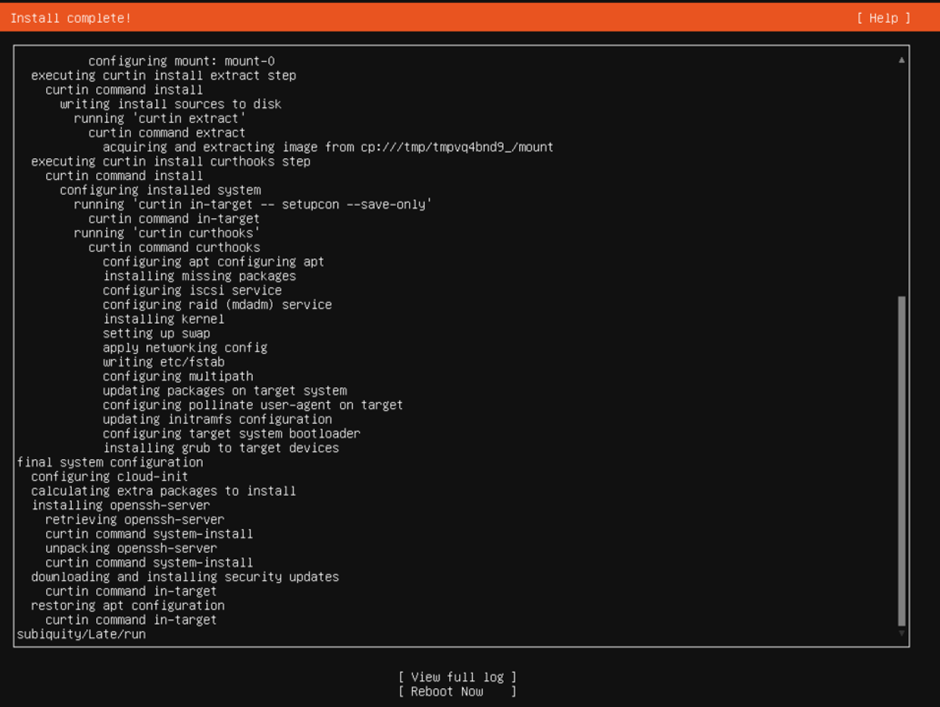Click 'downloading and installing security updates' line

pos(185,577)
